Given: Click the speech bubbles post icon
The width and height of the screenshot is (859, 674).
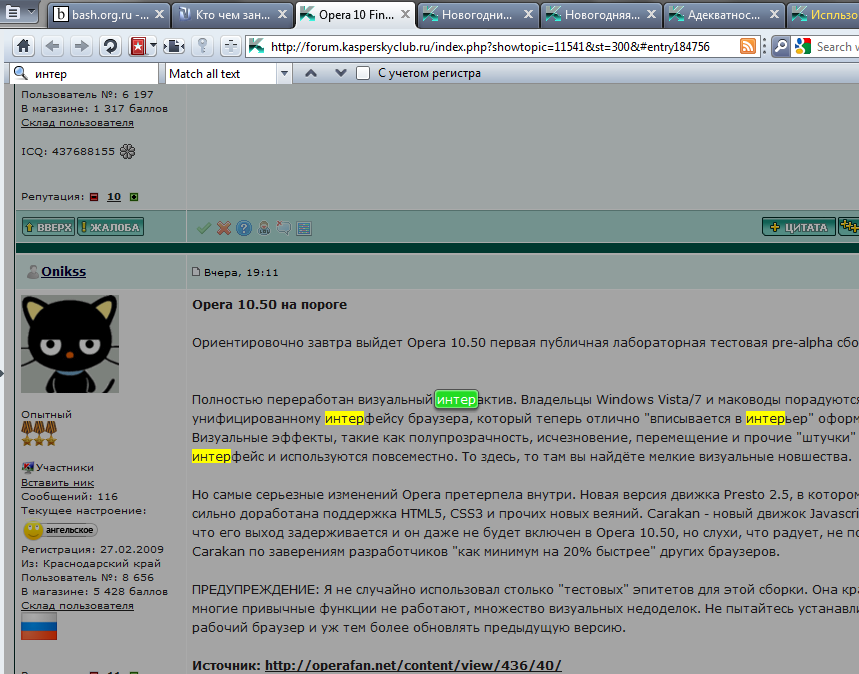Looking at the screenshot, I should (284, 228).
